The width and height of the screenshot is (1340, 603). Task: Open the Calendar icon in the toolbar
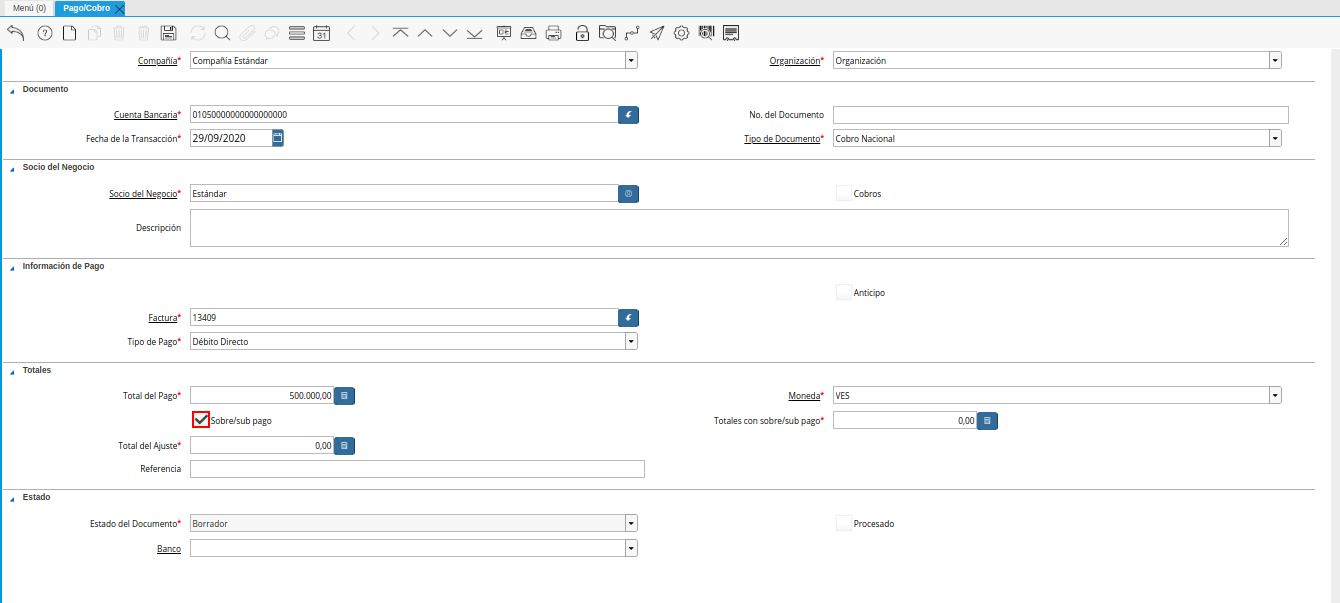pos(321,32)
